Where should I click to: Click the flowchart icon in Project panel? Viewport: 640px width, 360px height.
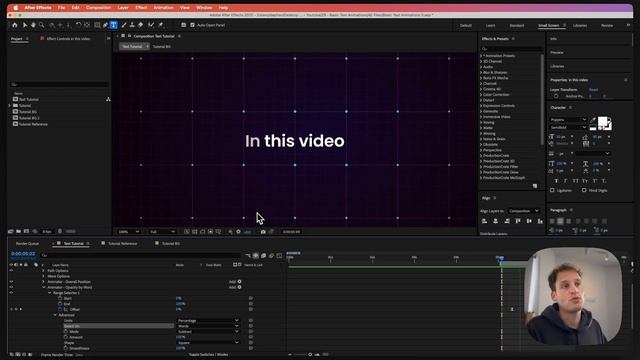(x=108, y=99)
